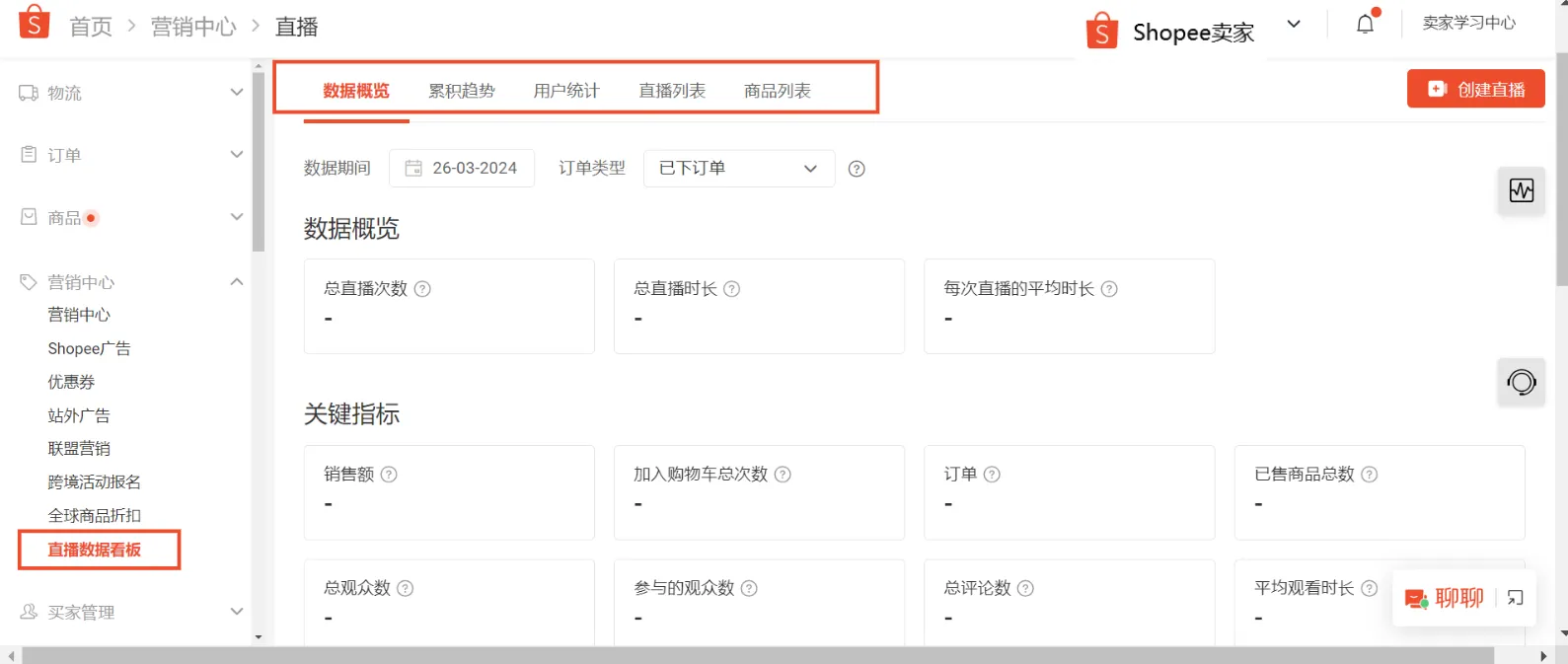Image resolution: width=1568 pixels, height=664 pixels.
Task: Open 联盟营销 in sidebar
Action: point(79,449)
